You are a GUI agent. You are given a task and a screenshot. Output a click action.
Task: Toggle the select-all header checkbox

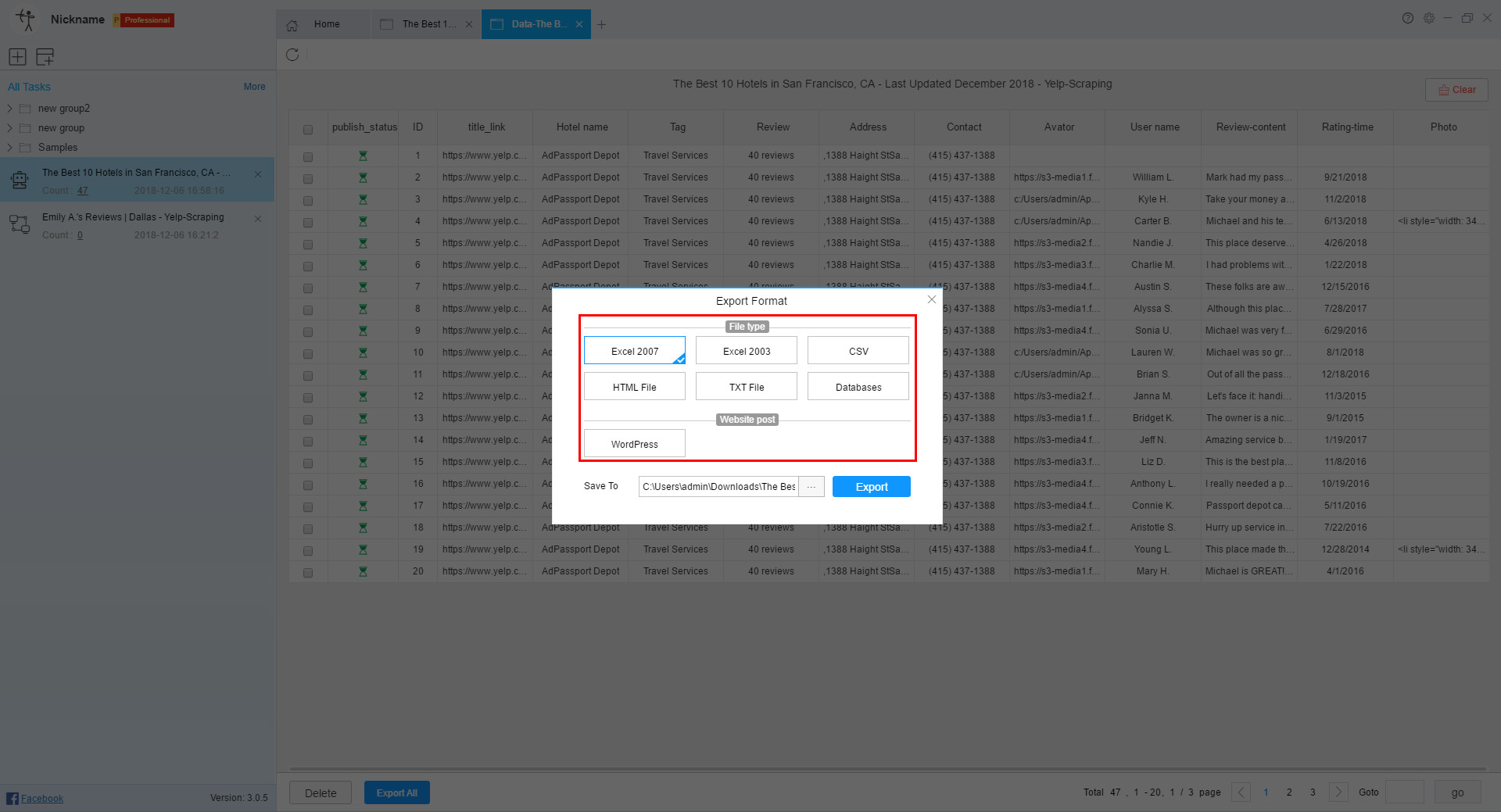coord(308,130)
